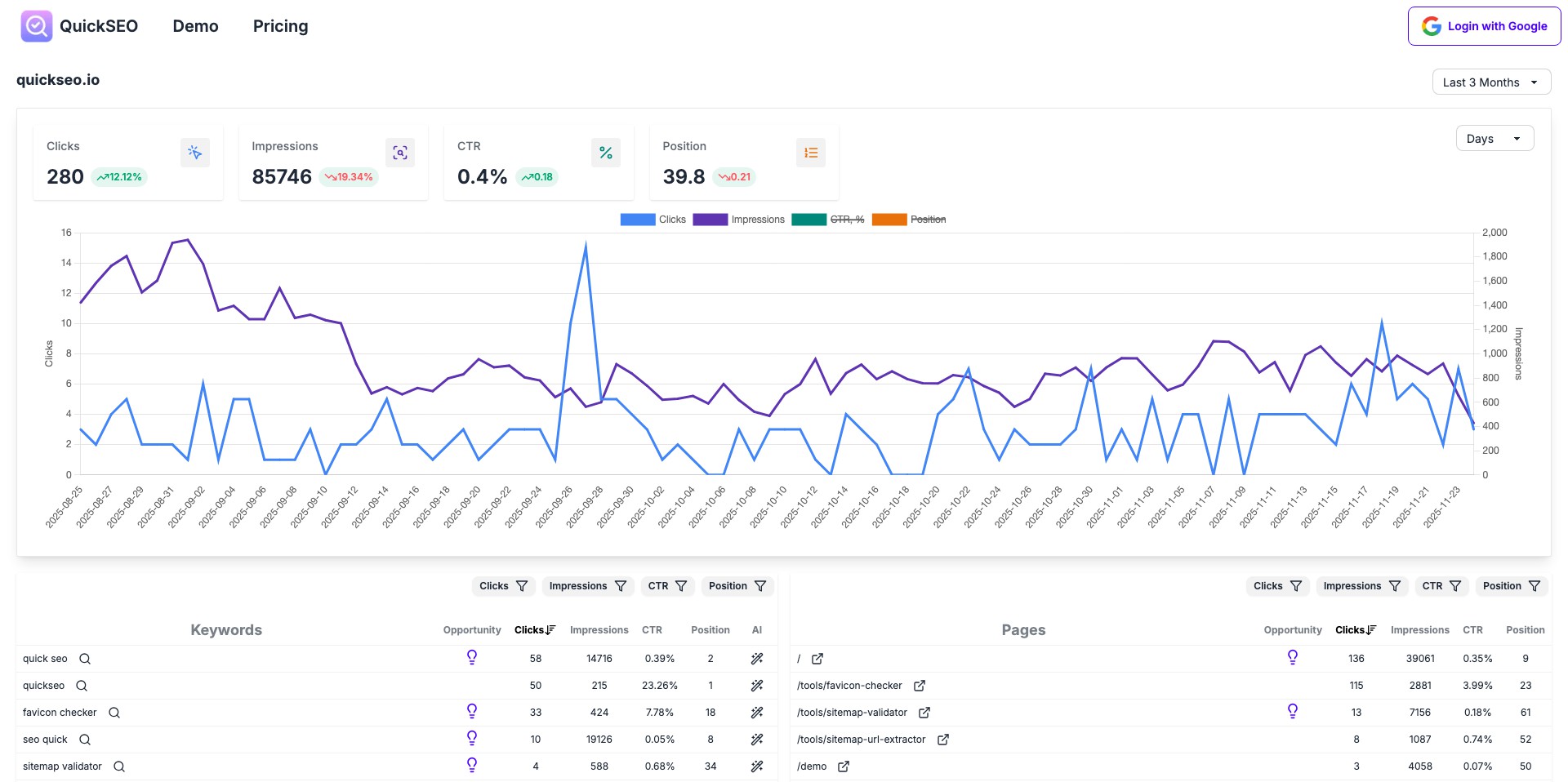Click the favicon checker keyword text
Viewport: 1568px width, 782px height.
point(60,713)
